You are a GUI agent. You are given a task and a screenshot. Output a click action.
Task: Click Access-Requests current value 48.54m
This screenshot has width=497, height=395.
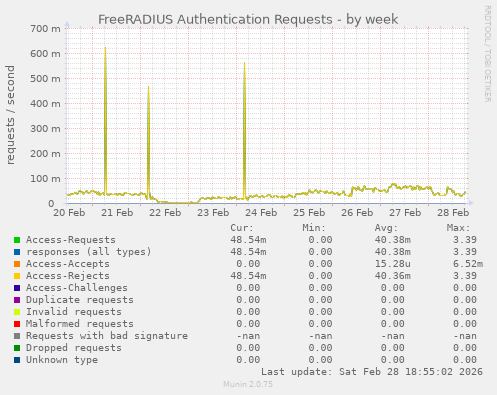click(248, 240)
